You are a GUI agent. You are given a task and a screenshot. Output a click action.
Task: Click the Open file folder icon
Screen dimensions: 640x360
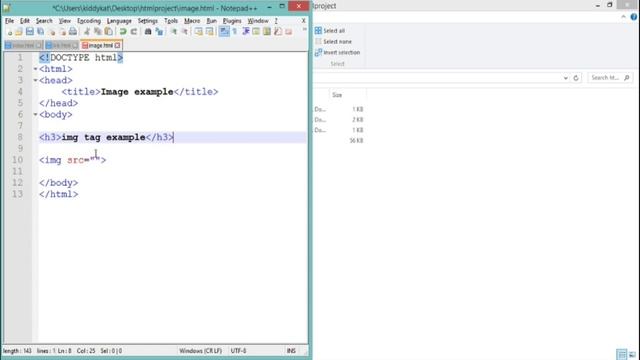(18, 32)
